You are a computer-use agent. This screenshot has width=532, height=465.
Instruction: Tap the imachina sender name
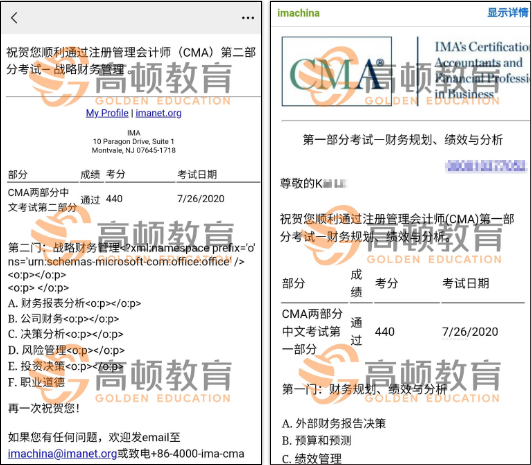[298, 13]
